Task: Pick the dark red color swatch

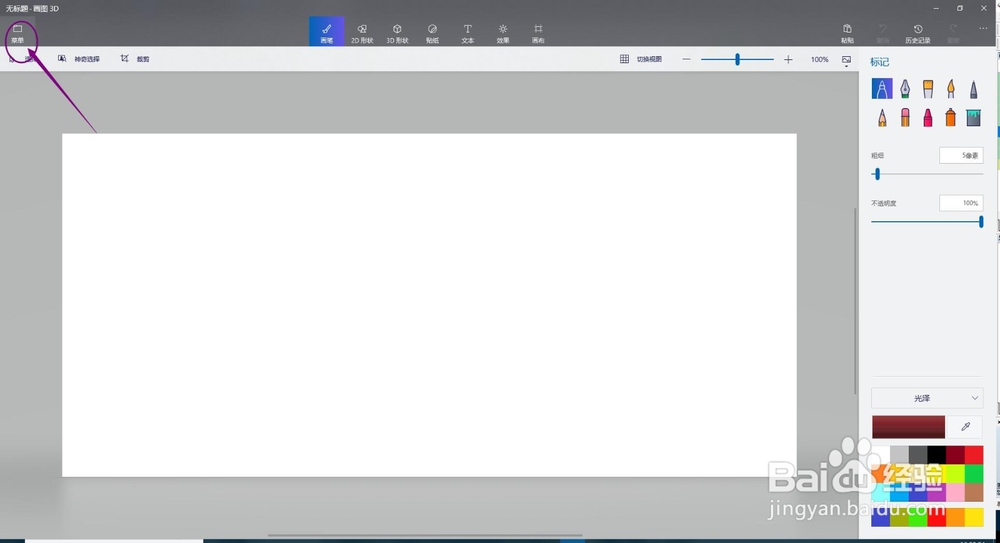Action: coord(955,455)
